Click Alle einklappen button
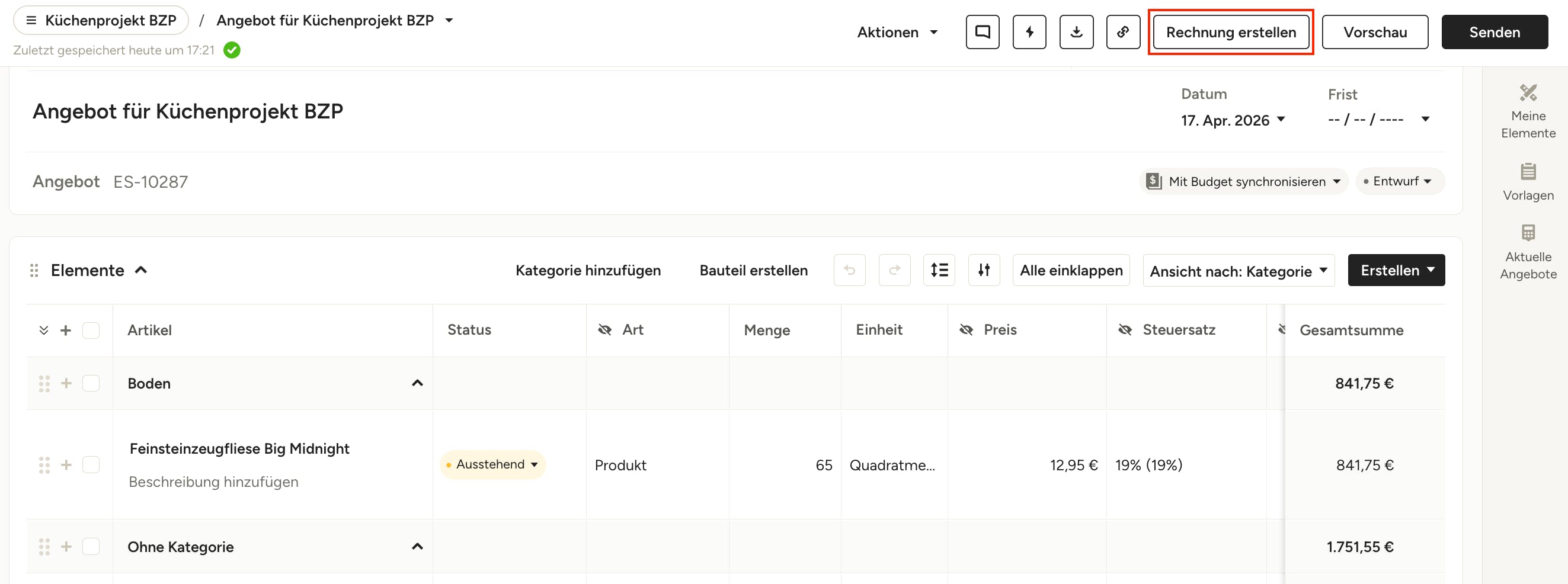 1071,270
